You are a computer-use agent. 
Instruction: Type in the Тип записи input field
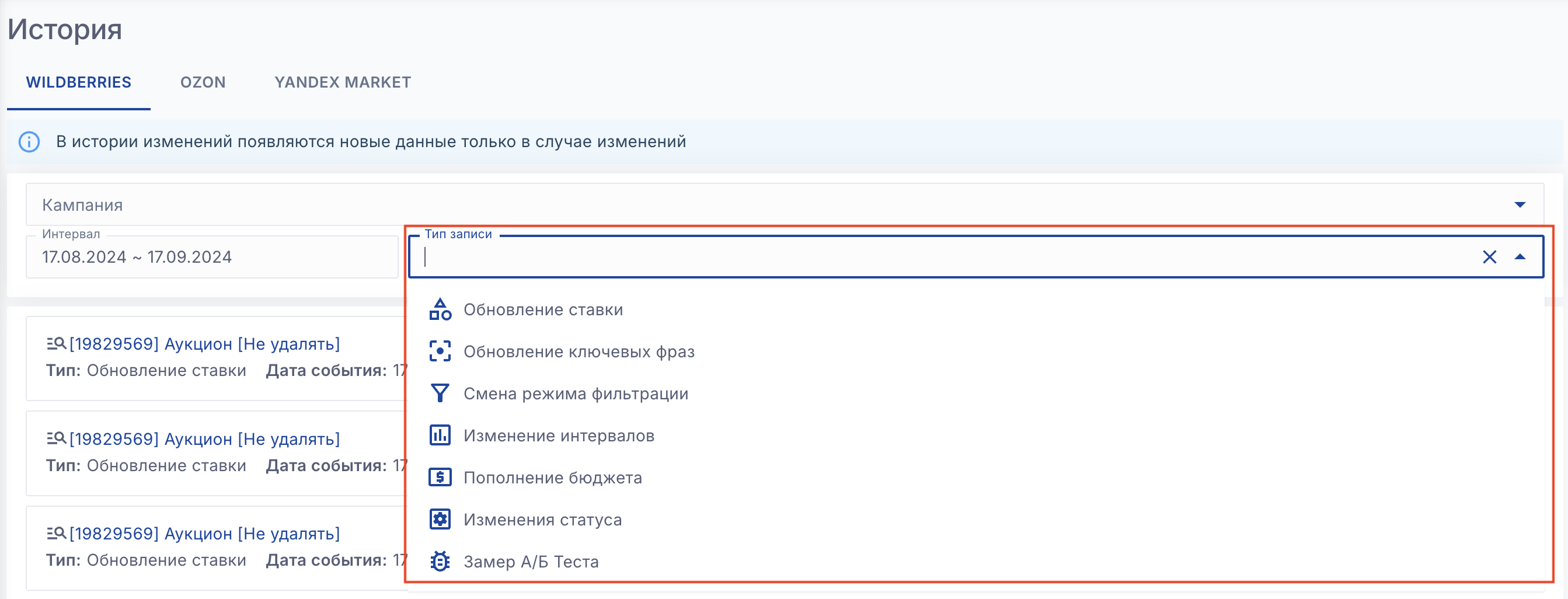tap(913, 257)
